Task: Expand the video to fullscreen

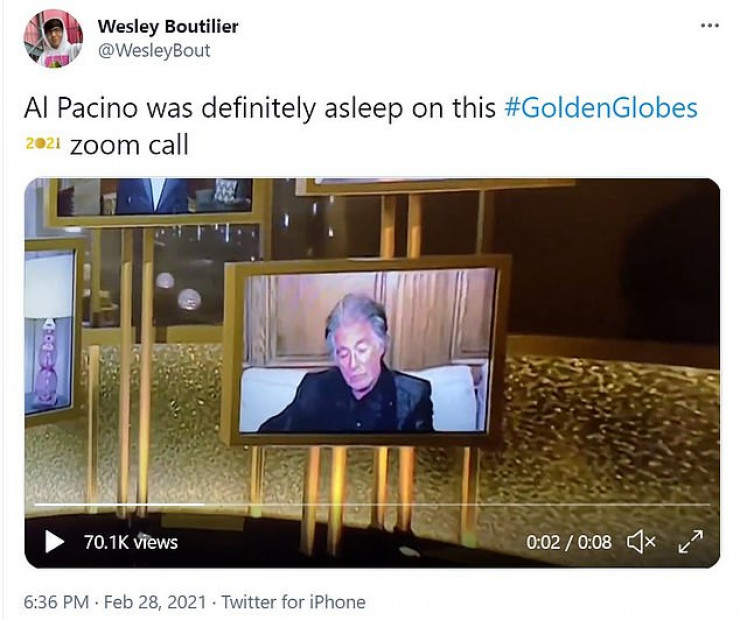Action: 690,542
